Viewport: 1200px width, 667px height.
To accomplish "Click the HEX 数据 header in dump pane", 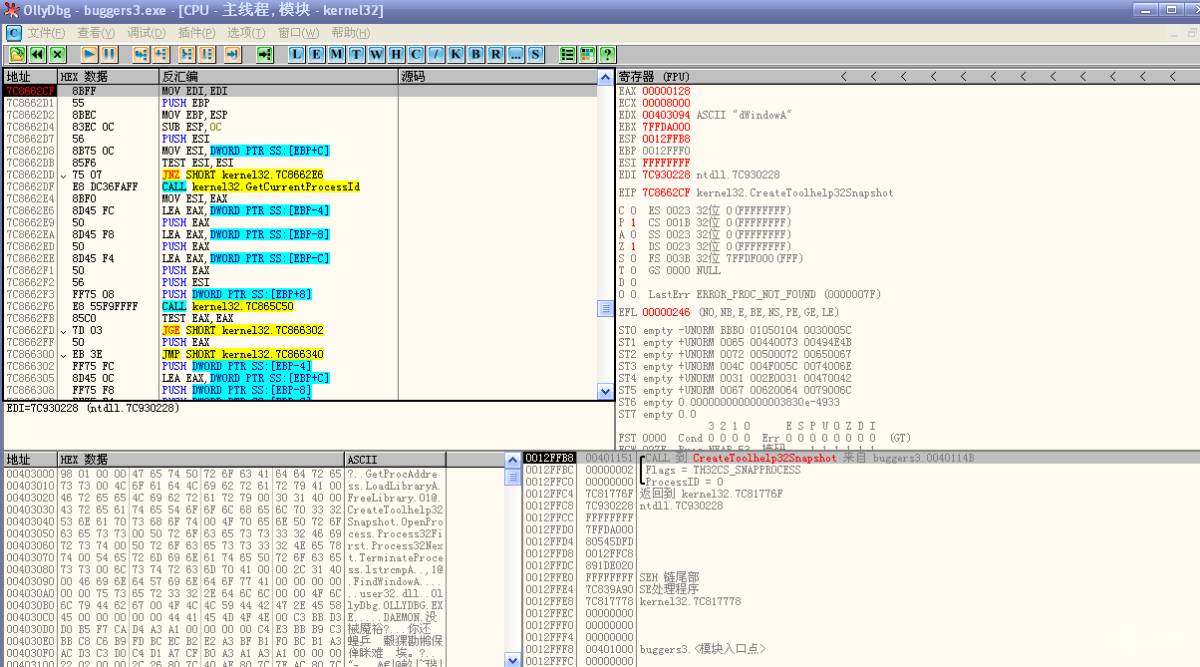I will pos(201,459).
